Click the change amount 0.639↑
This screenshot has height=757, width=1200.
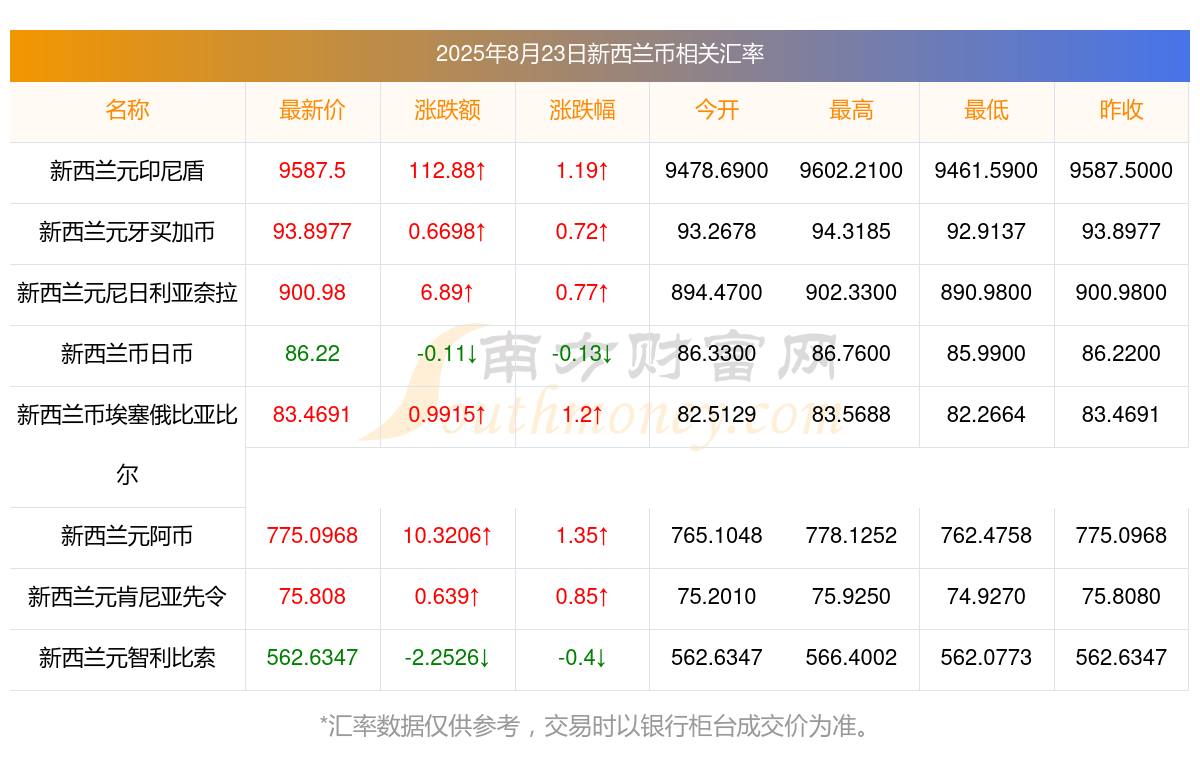click(x=447, y=598)
